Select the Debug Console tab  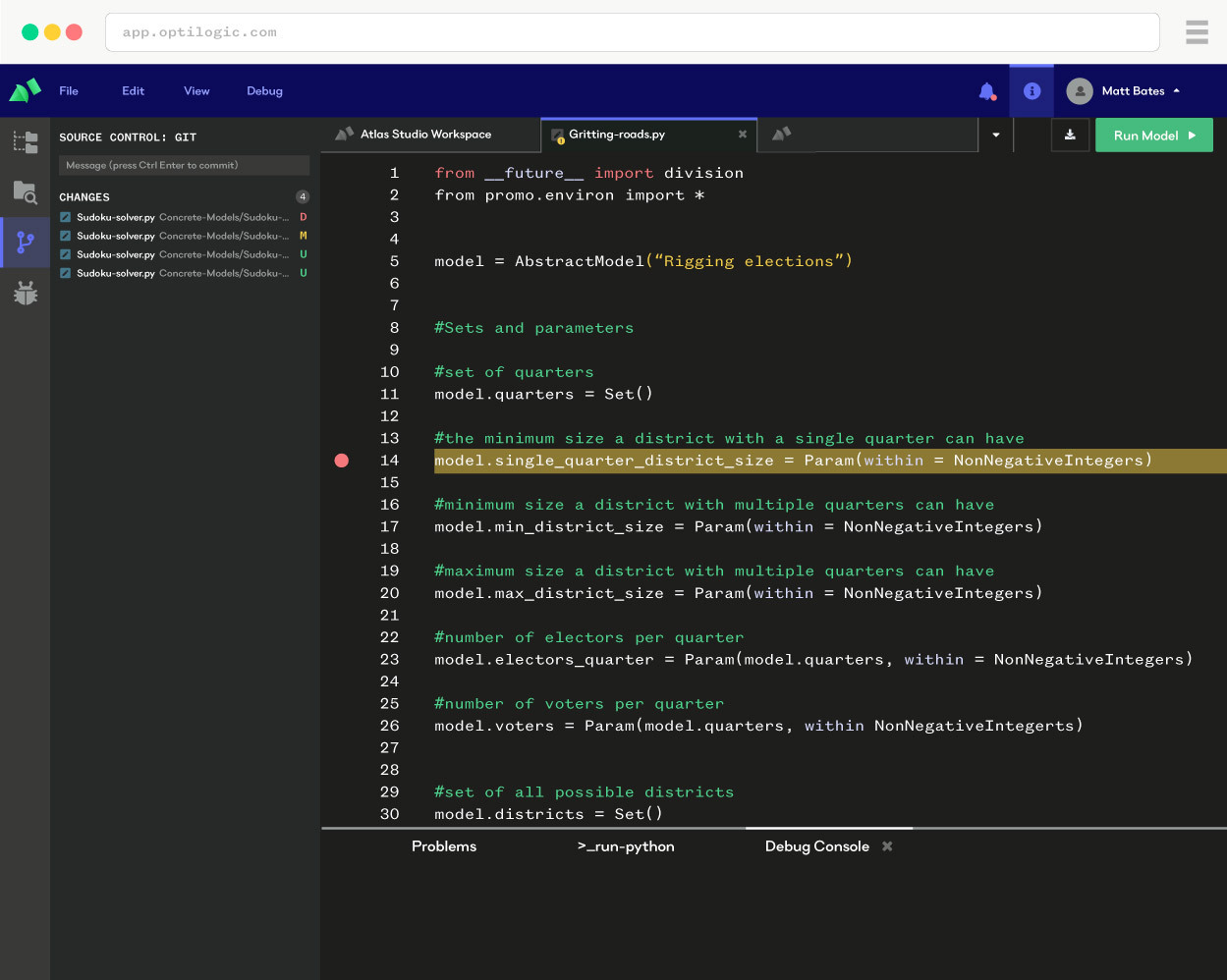[x=817, y=846]
